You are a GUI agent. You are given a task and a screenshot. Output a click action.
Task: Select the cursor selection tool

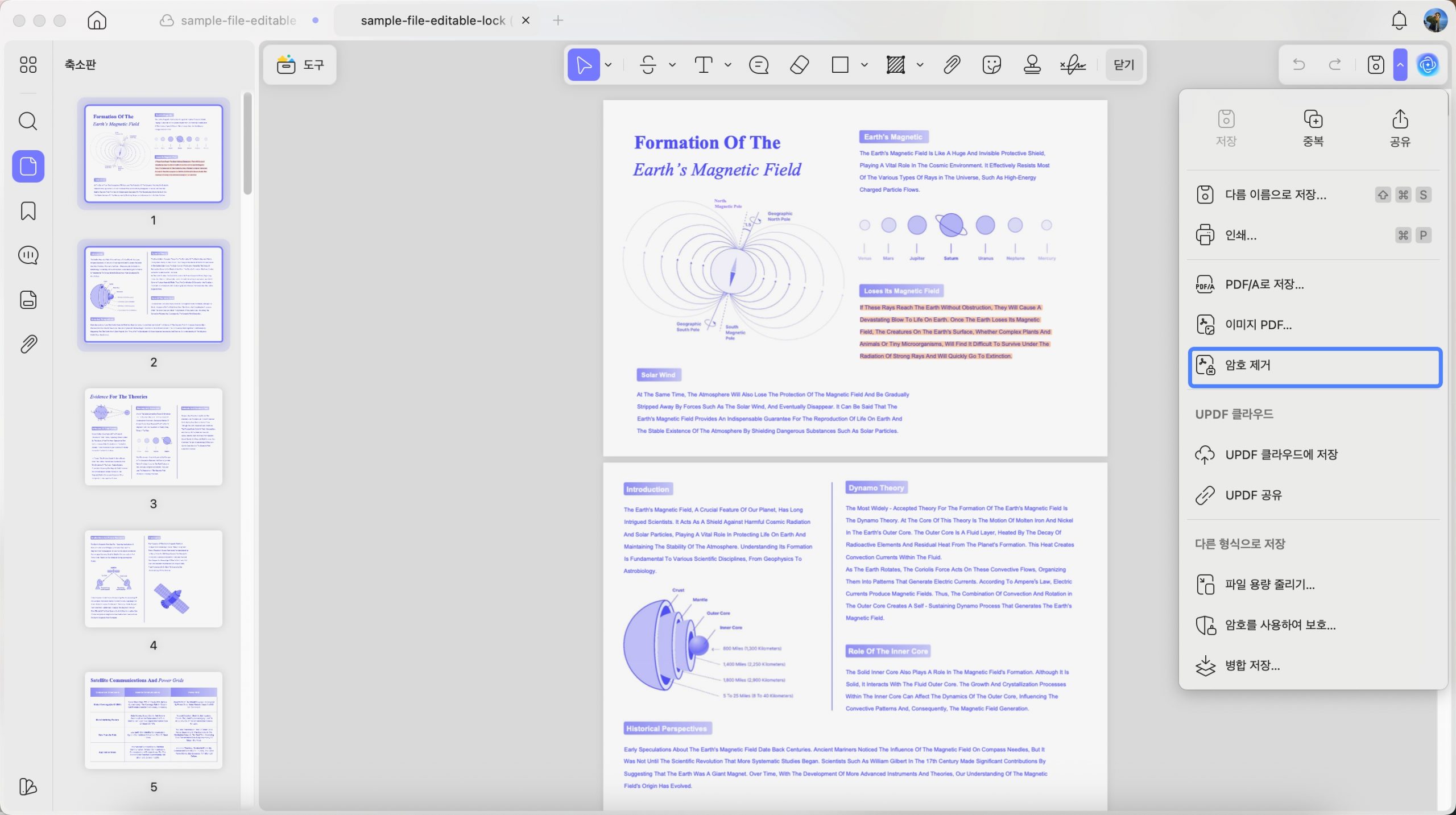coord(584,65)
